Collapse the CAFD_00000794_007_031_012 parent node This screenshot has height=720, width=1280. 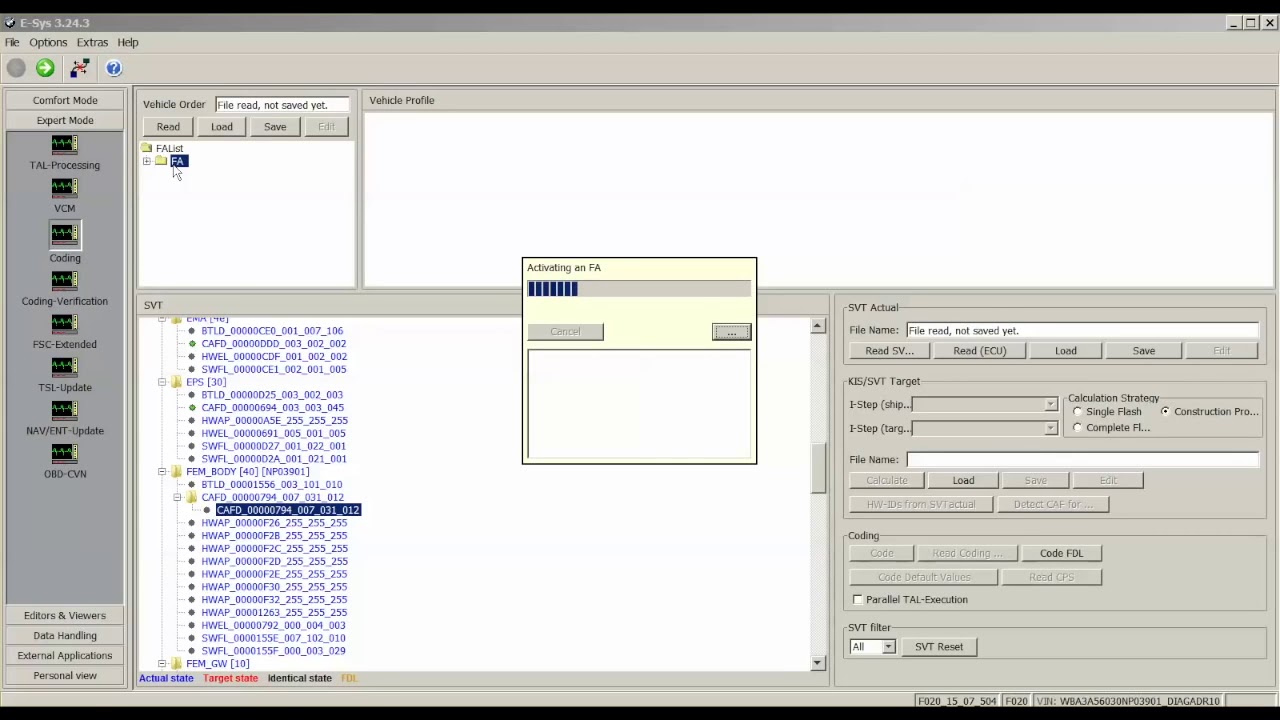pos(177,497)
